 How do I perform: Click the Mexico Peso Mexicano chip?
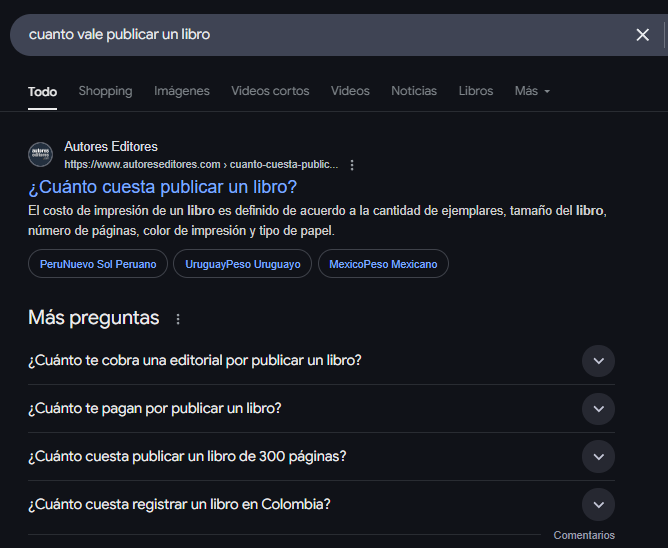coord(383,264)
